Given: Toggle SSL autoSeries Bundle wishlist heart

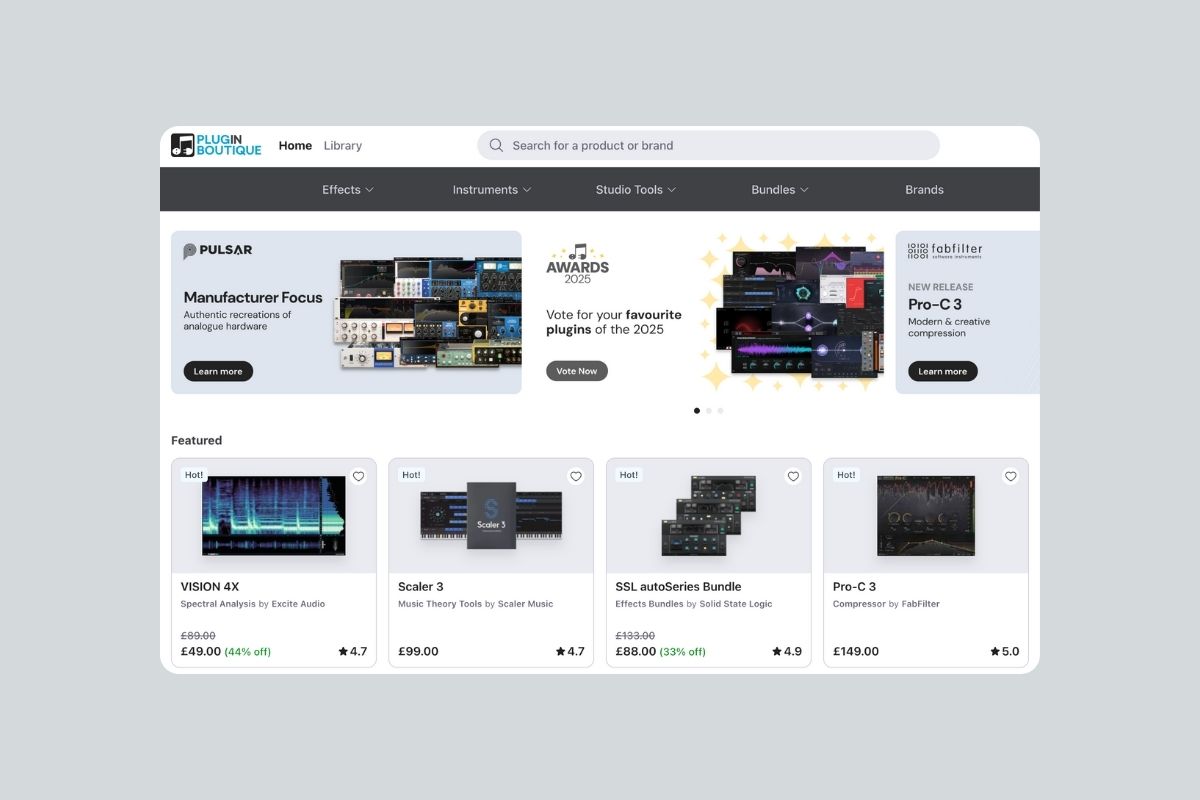Looking at the screenshot, I should point(793,476).
